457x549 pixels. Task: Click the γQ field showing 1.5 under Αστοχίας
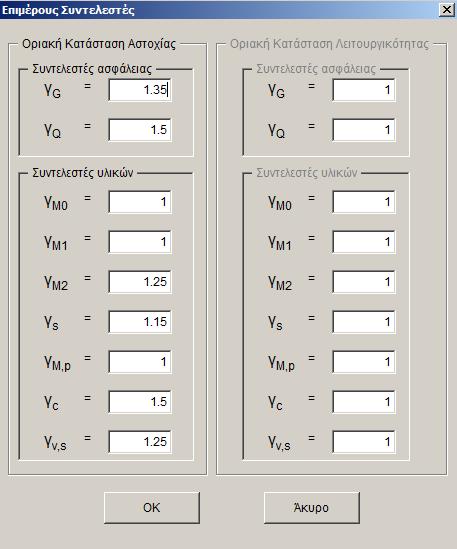pos(140,130)
